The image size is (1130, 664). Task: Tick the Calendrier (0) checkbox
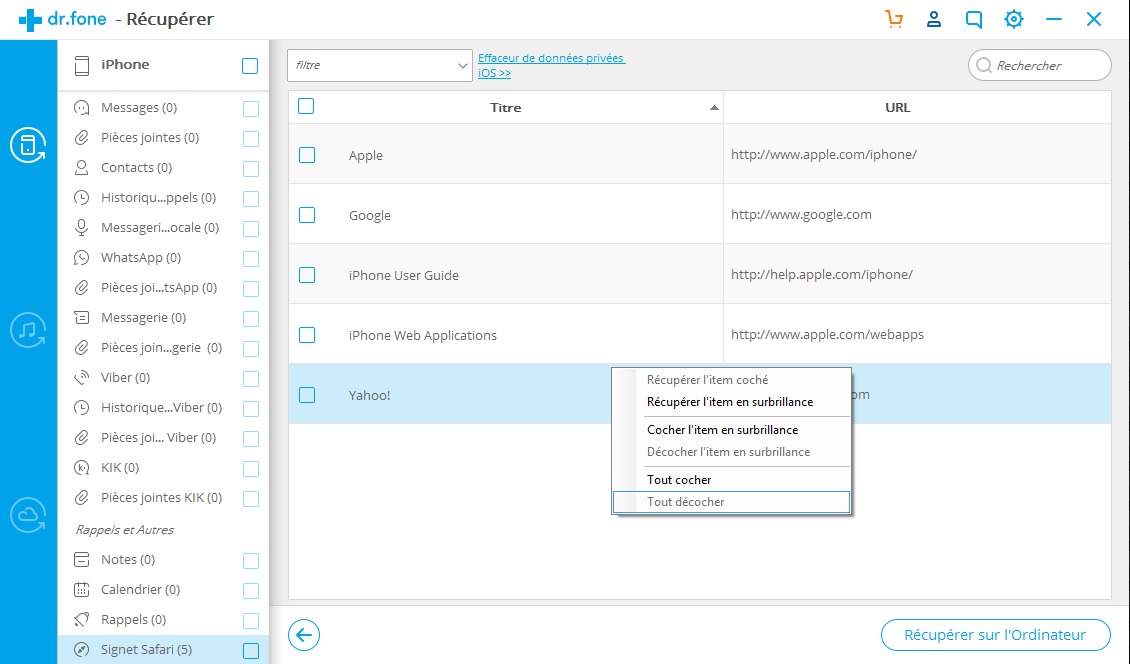pyautogui.click(x=251, y=591)
